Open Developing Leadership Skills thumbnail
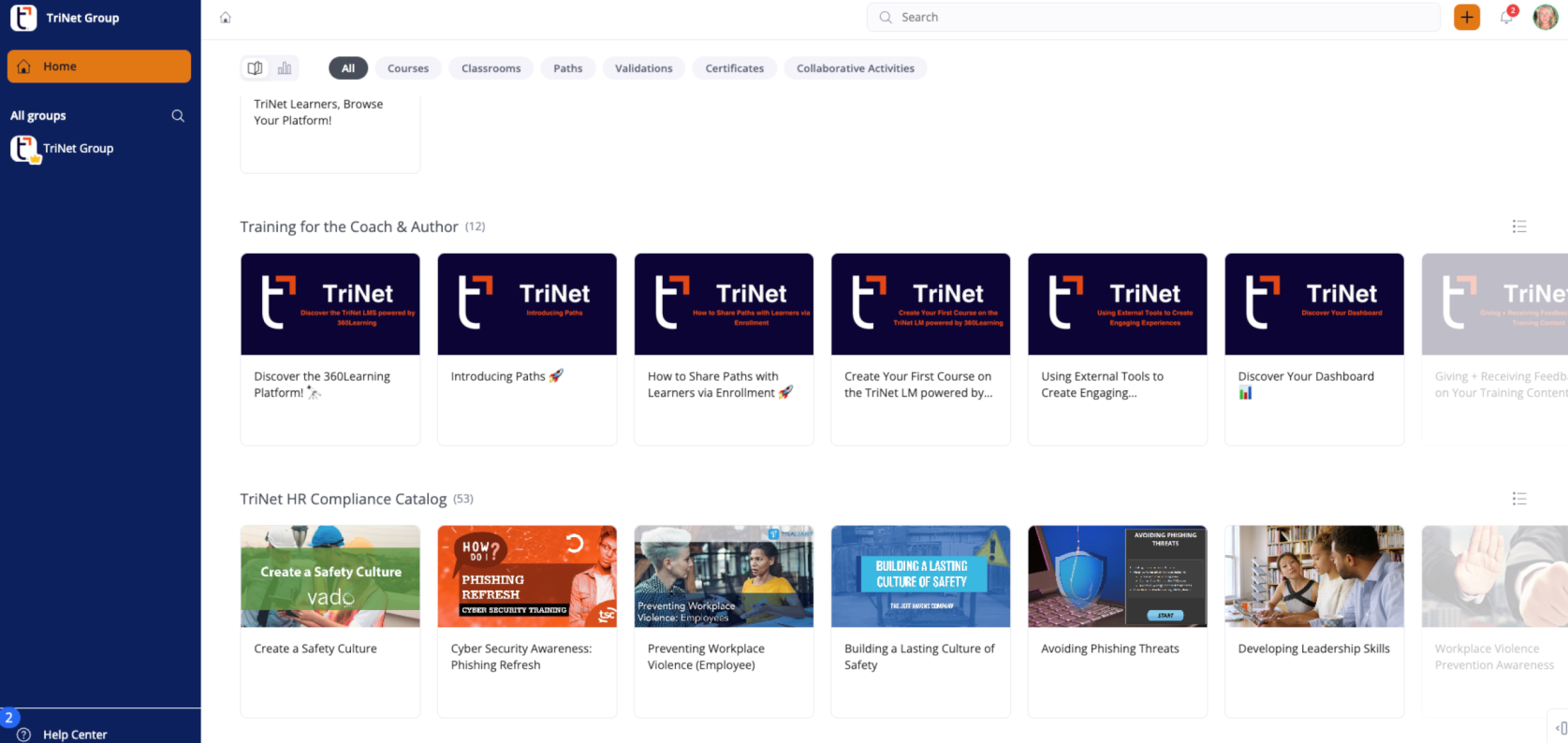Image resolution: width=1568 pixels, height=743 pixels. click(1314, 576)
